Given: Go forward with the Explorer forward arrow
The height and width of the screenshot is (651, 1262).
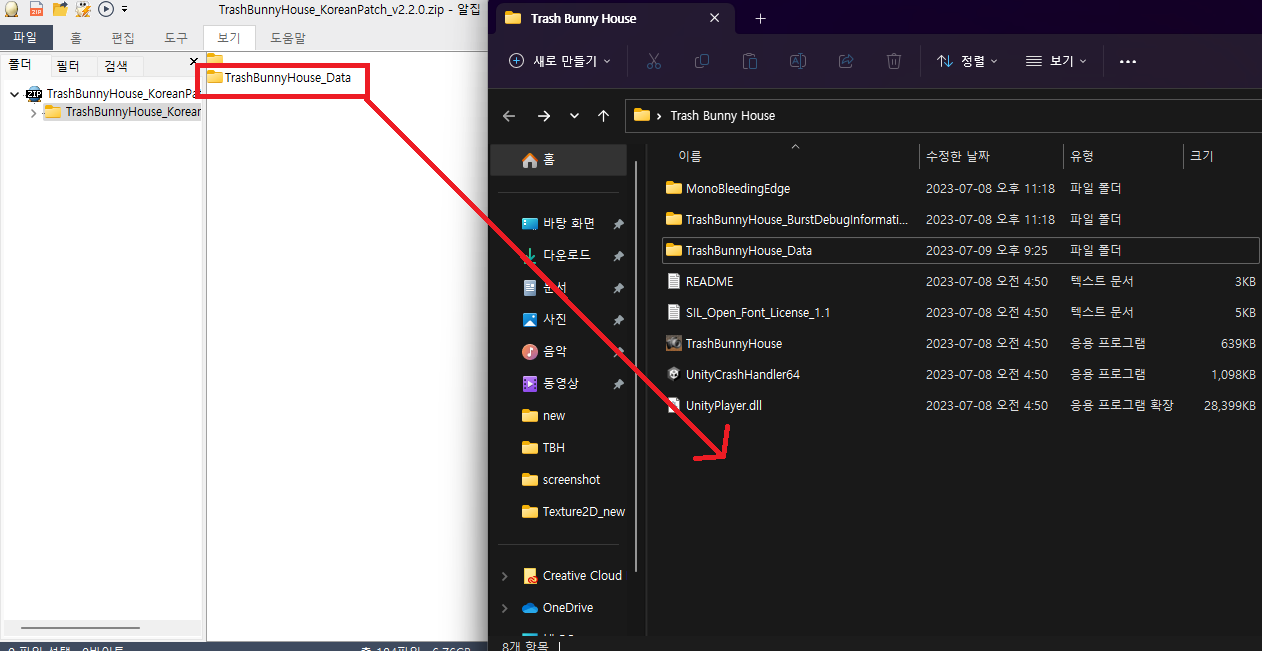Looking at the screenshot, I should coord(543,116).
